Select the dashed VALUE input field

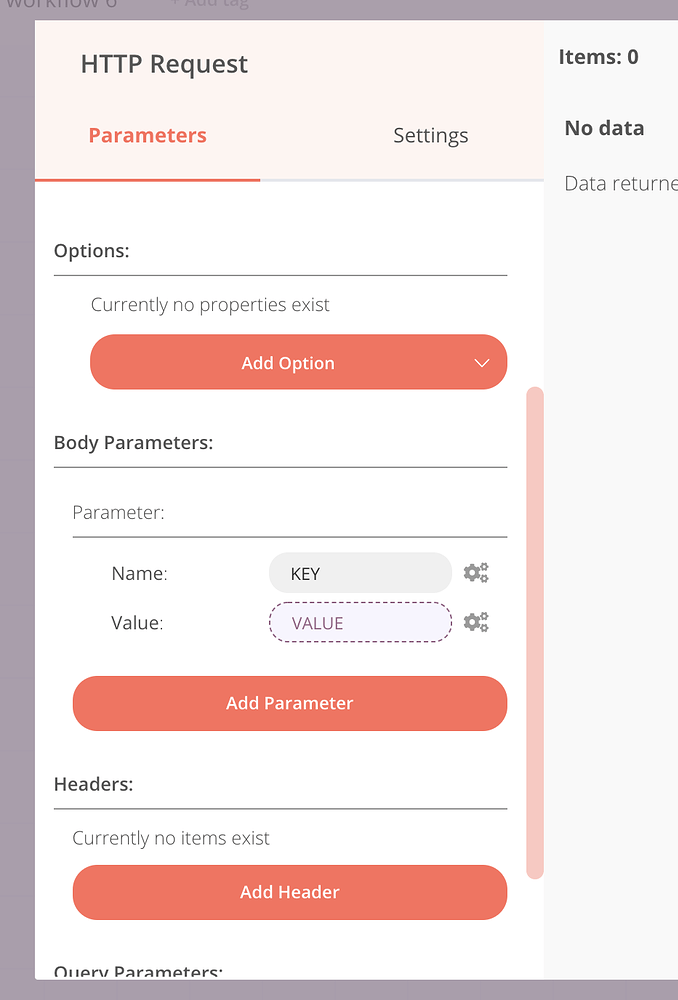pos(360,622)
